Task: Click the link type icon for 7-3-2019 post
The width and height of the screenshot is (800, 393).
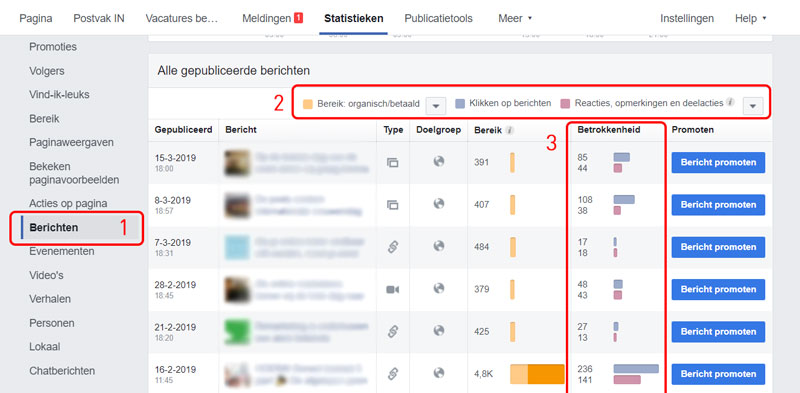Action: (392, 247)
